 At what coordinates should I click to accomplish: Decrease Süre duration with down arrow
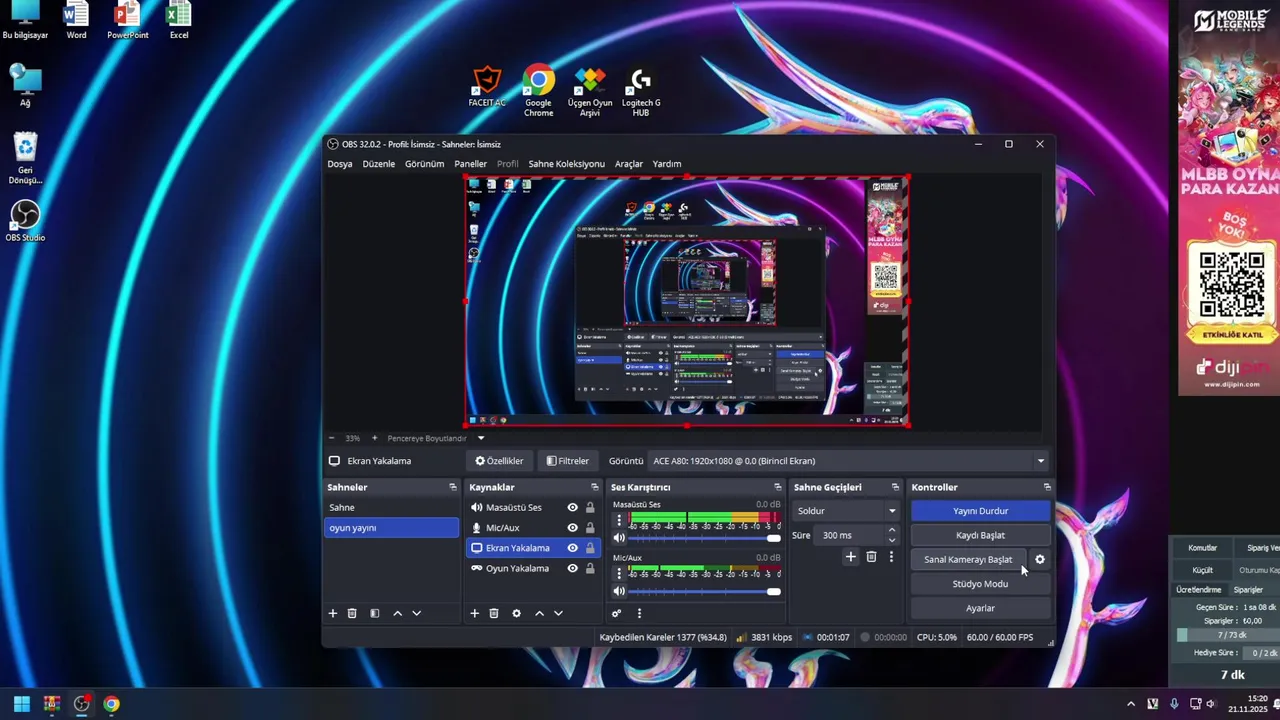point(892,540)
